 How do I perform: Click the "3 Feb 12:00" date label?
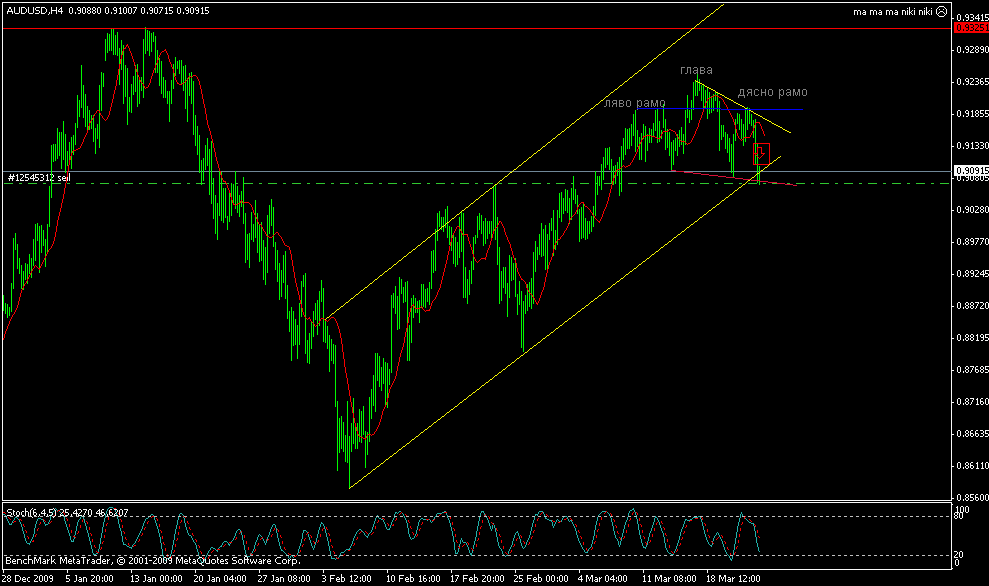[346, 578]
